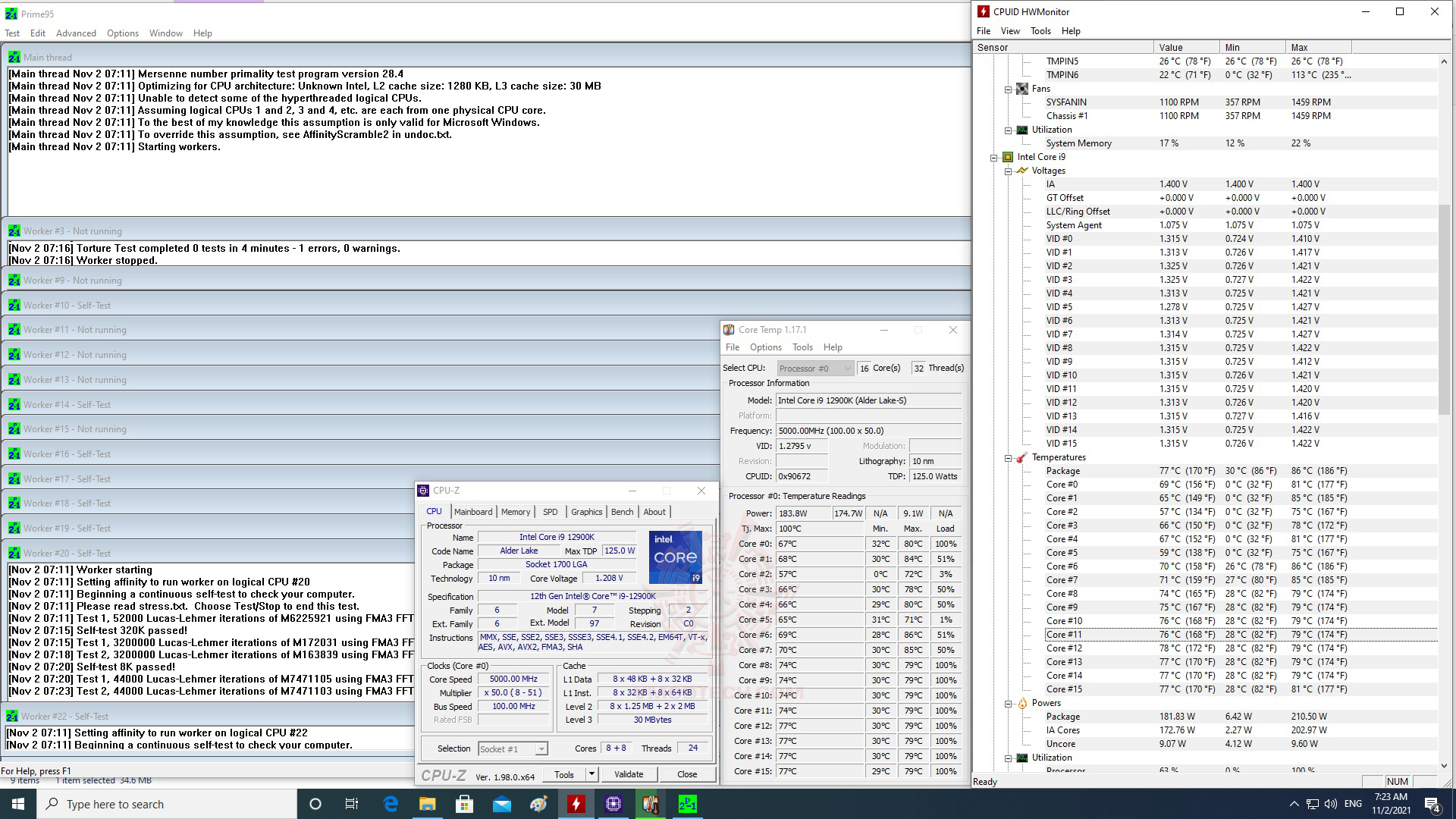Open the notification center icon
Screen dimensions: 1456x819
tap(1432, 804)
